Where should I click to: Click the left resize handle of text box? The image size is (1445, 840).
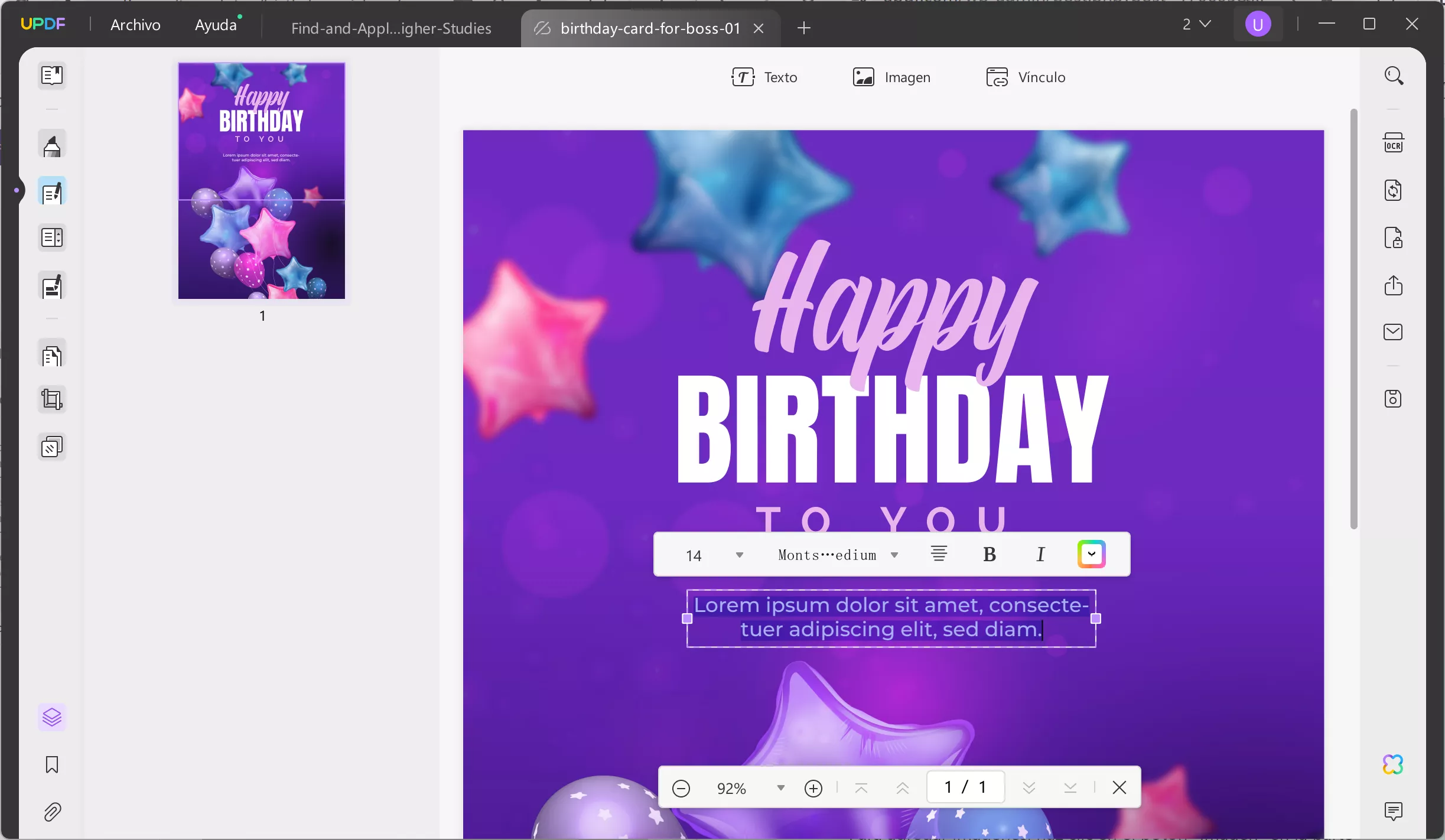[687, 618]
